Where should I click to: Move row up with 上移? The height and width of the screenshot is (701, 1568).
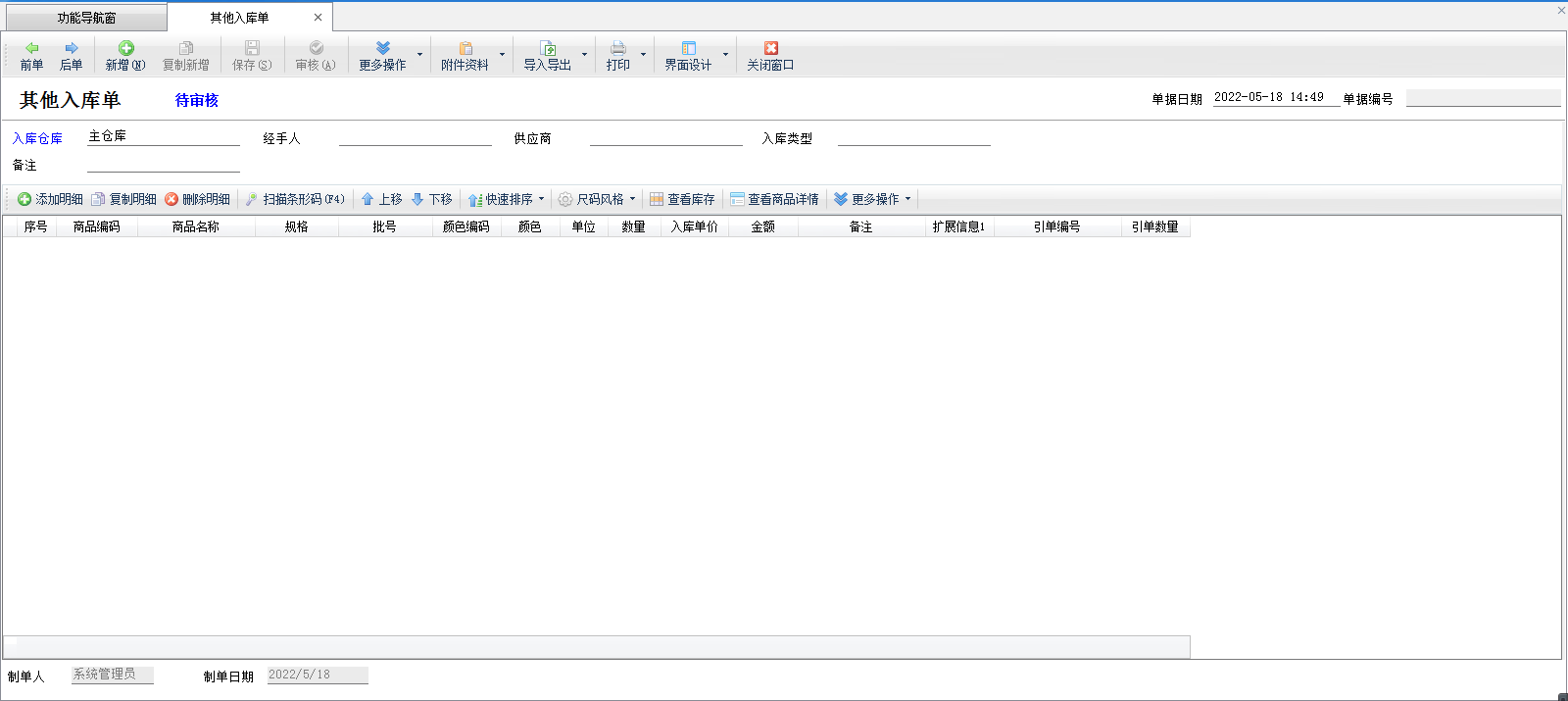(x=381, y=199)
